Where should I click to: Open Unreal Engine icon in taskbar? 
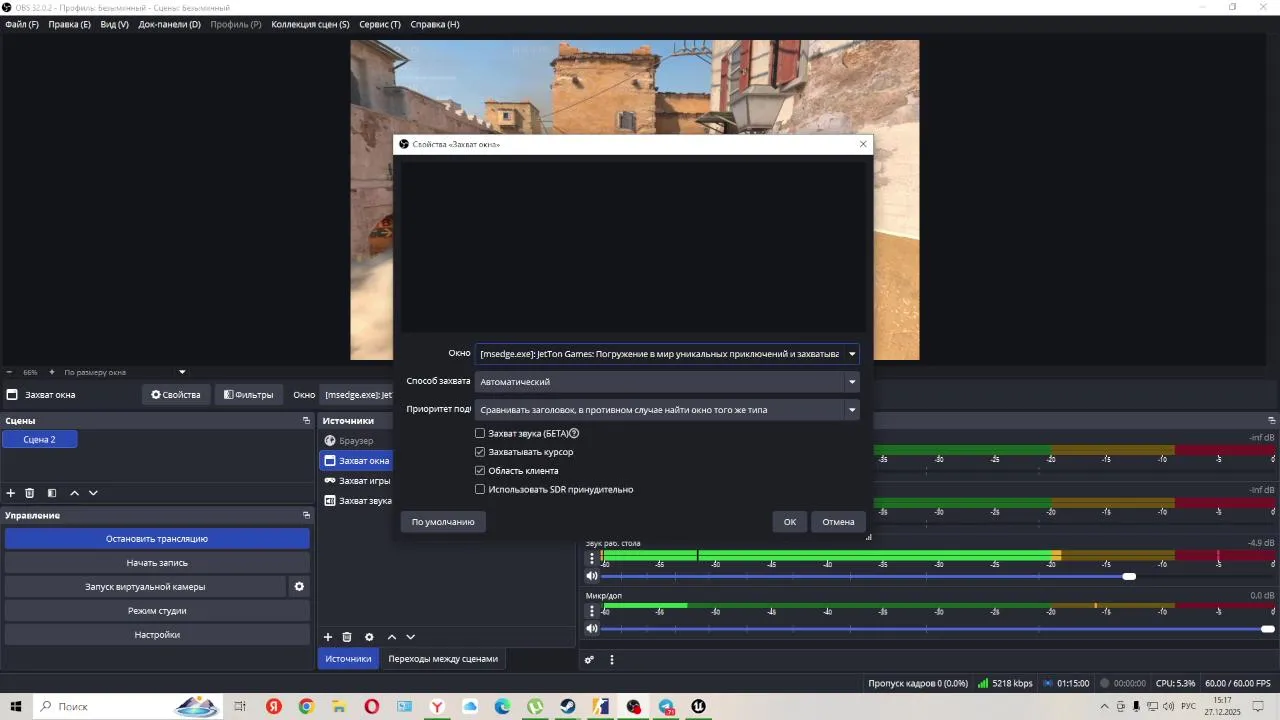(699, 707)
